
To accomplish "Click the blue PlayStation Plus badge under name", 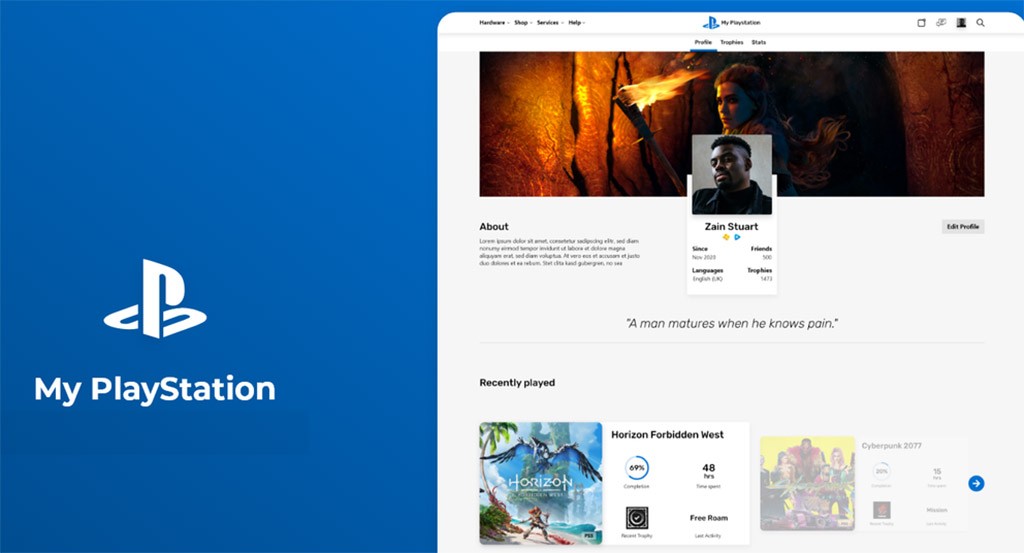I will click(738, 238).
